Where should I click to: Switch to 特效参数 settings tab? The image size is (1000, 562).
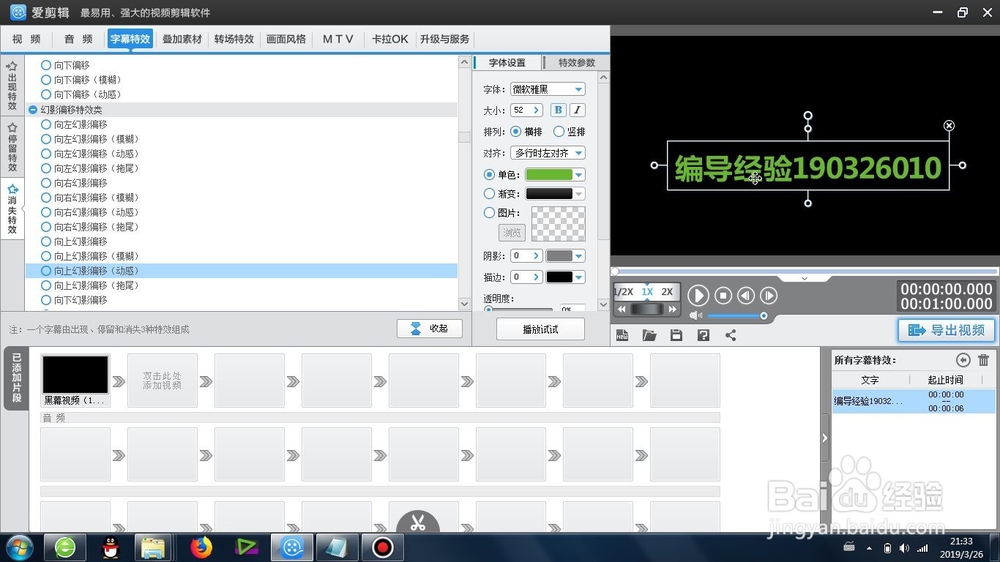click(x=577, y=63)
